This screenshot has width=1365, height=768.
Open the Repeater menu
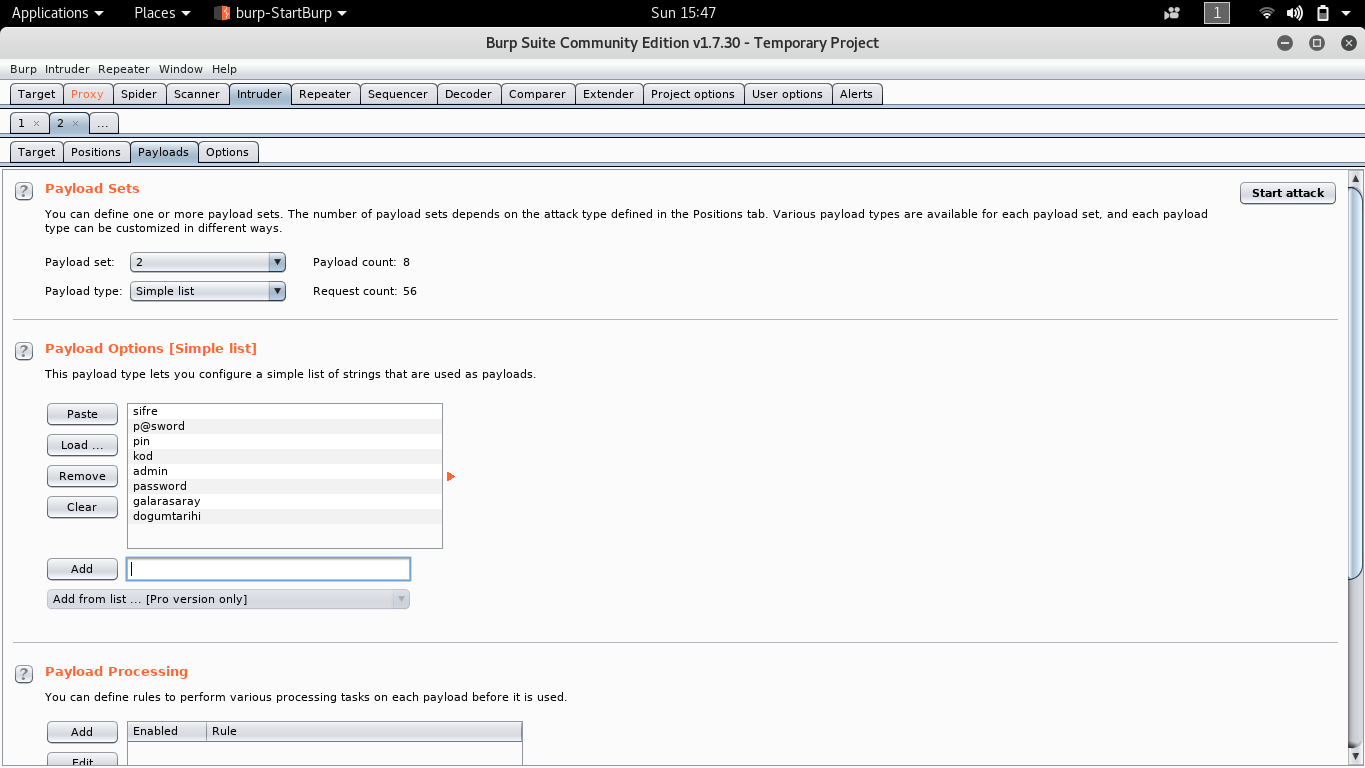point(124,69)
